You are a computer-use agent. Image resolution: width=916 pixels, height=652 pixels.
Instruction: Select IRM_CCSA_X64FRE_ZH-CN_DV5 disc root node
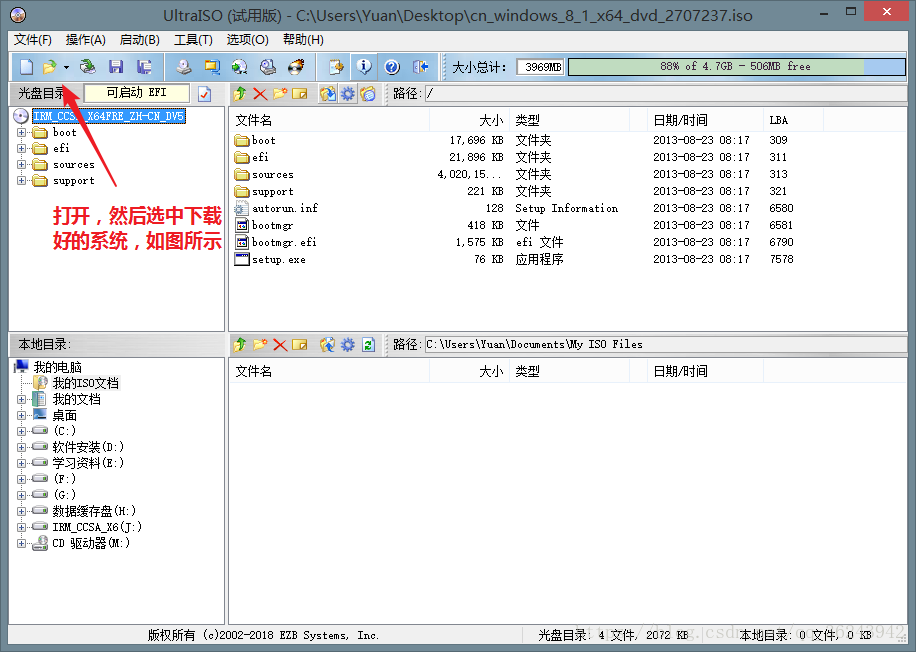109,116
